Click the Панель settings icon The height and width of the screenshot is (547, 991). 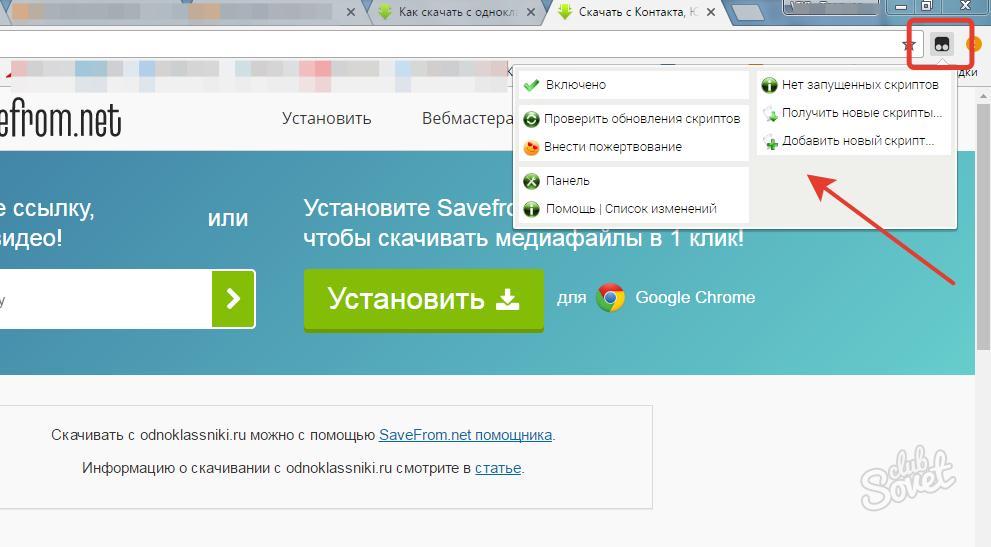pos(532,181)
